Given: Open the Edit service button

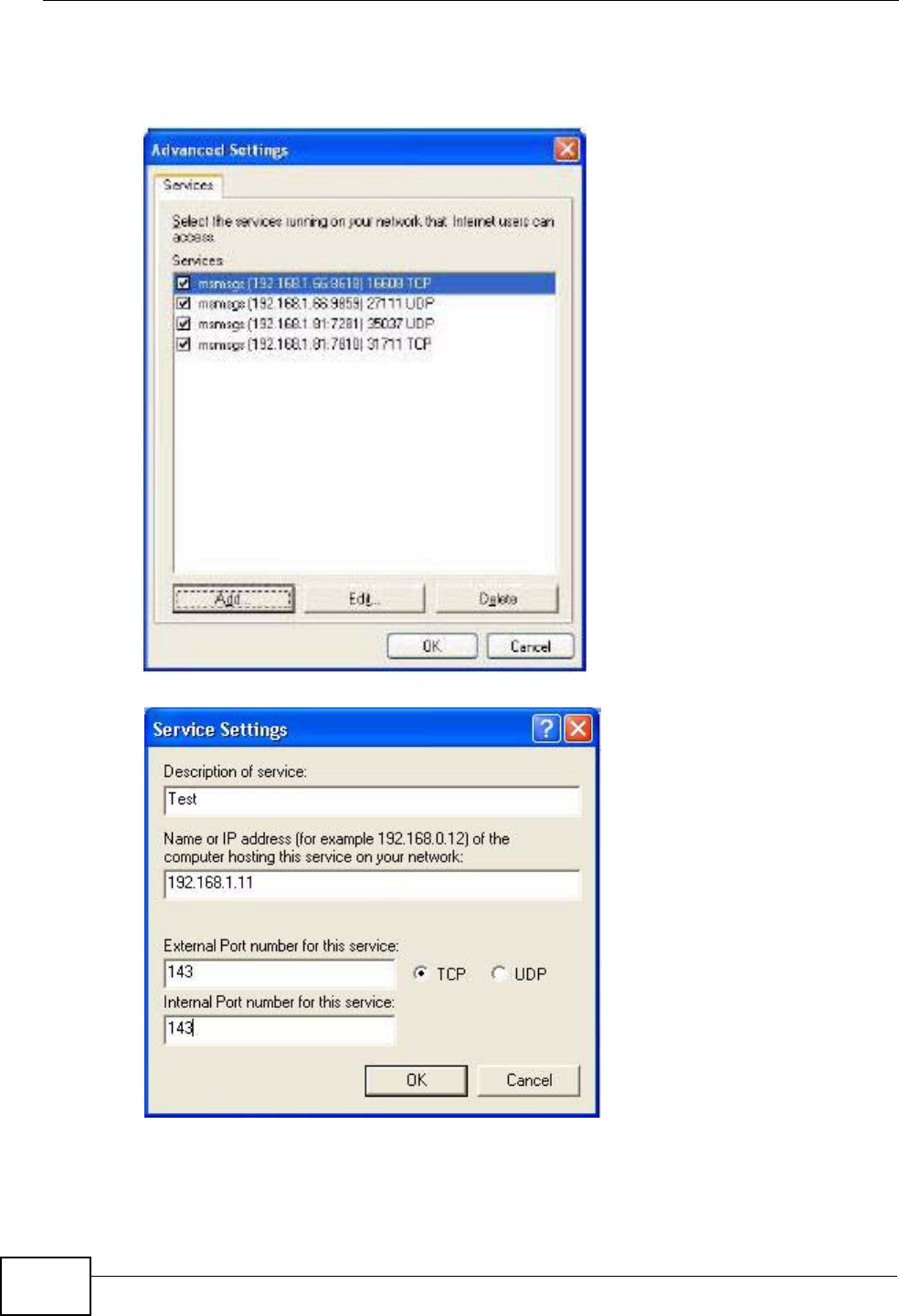Looking at the screenshot, I should pyautogui.click(x=365, y=599).
